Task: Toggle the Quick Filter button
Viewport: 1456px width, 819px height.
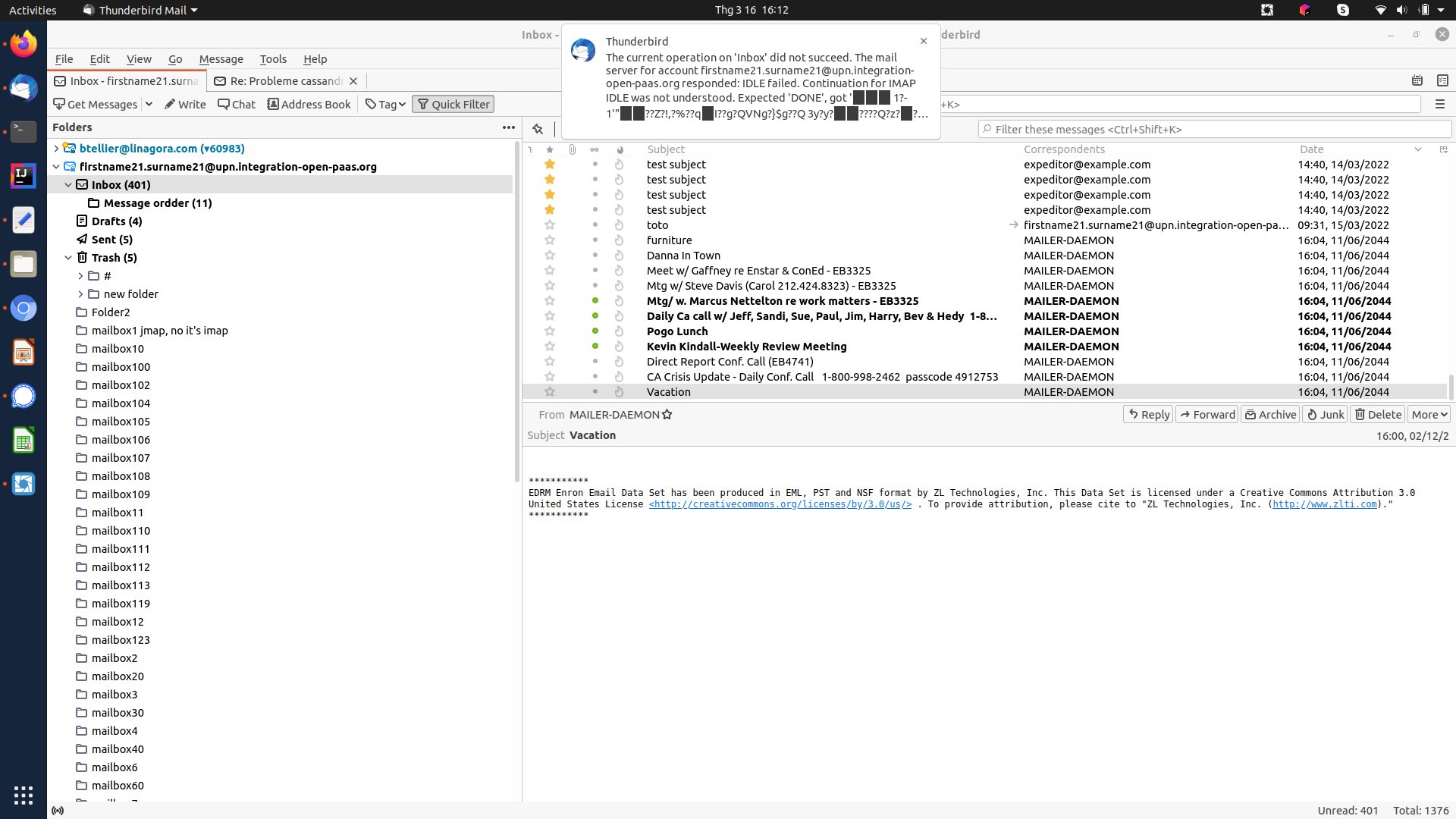Action: point(453,105)
